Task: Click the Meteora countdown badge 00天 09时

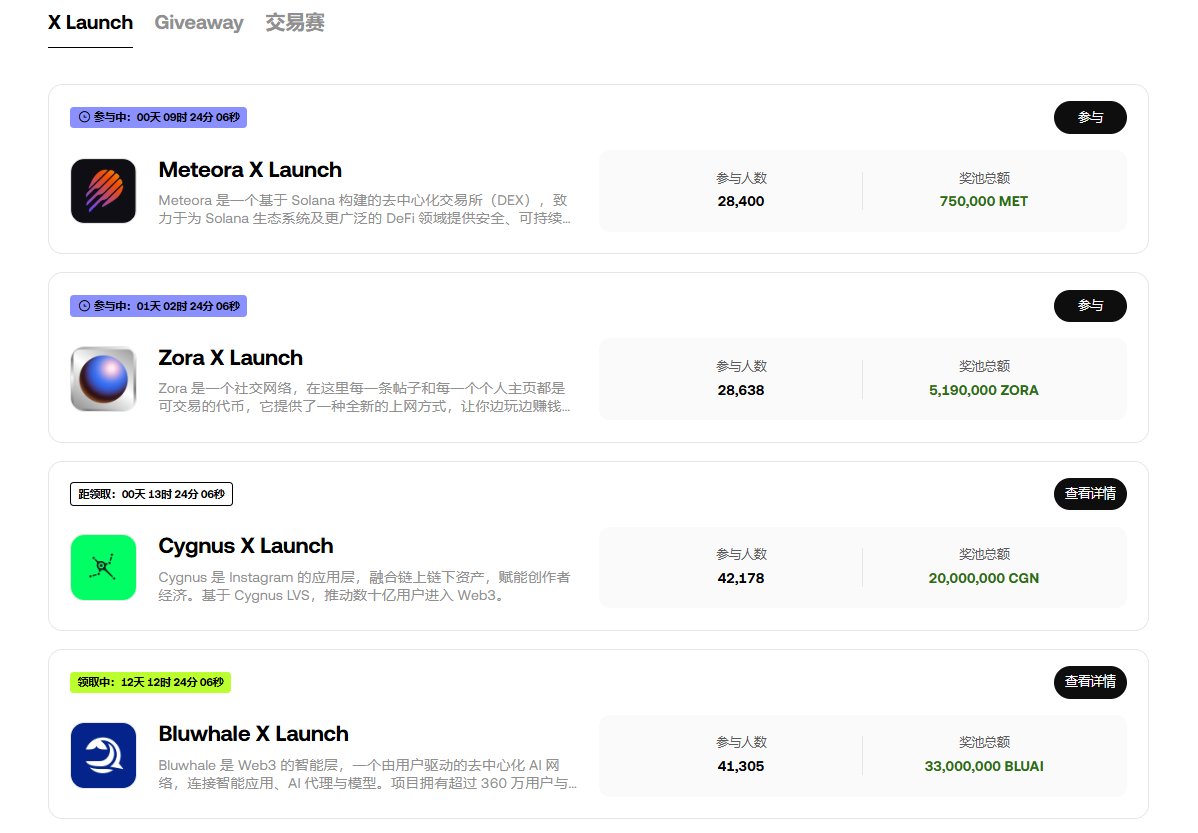Action: pos(158,117)
